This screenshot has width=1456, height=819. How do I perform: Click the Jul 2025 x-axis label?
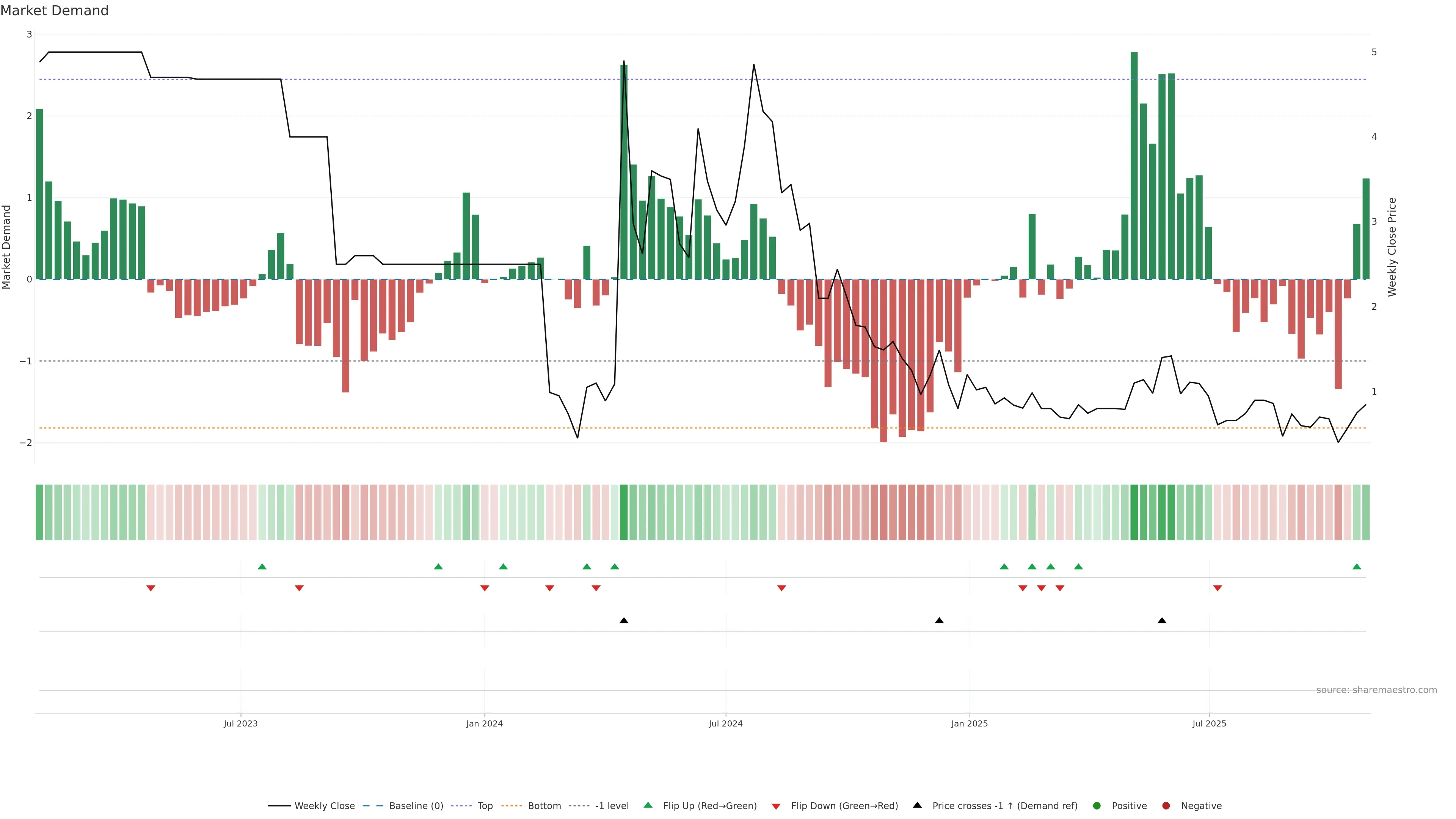(x=1209, y=723)
